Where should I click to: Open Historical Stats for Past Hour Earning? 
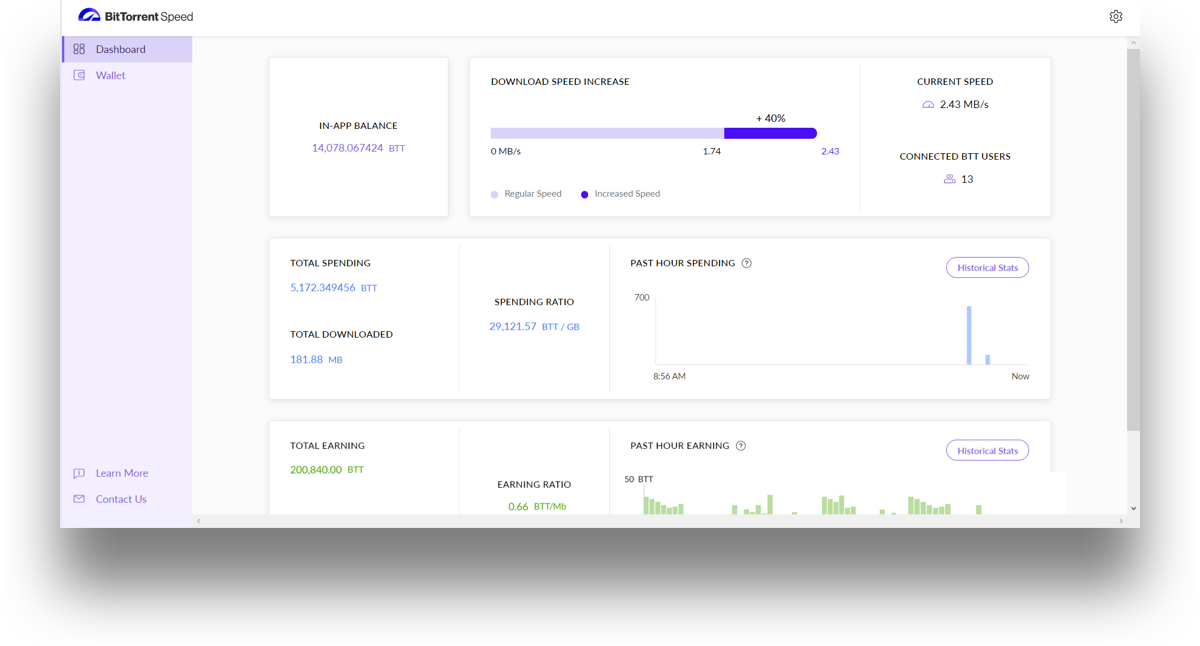tap(987, 450)
